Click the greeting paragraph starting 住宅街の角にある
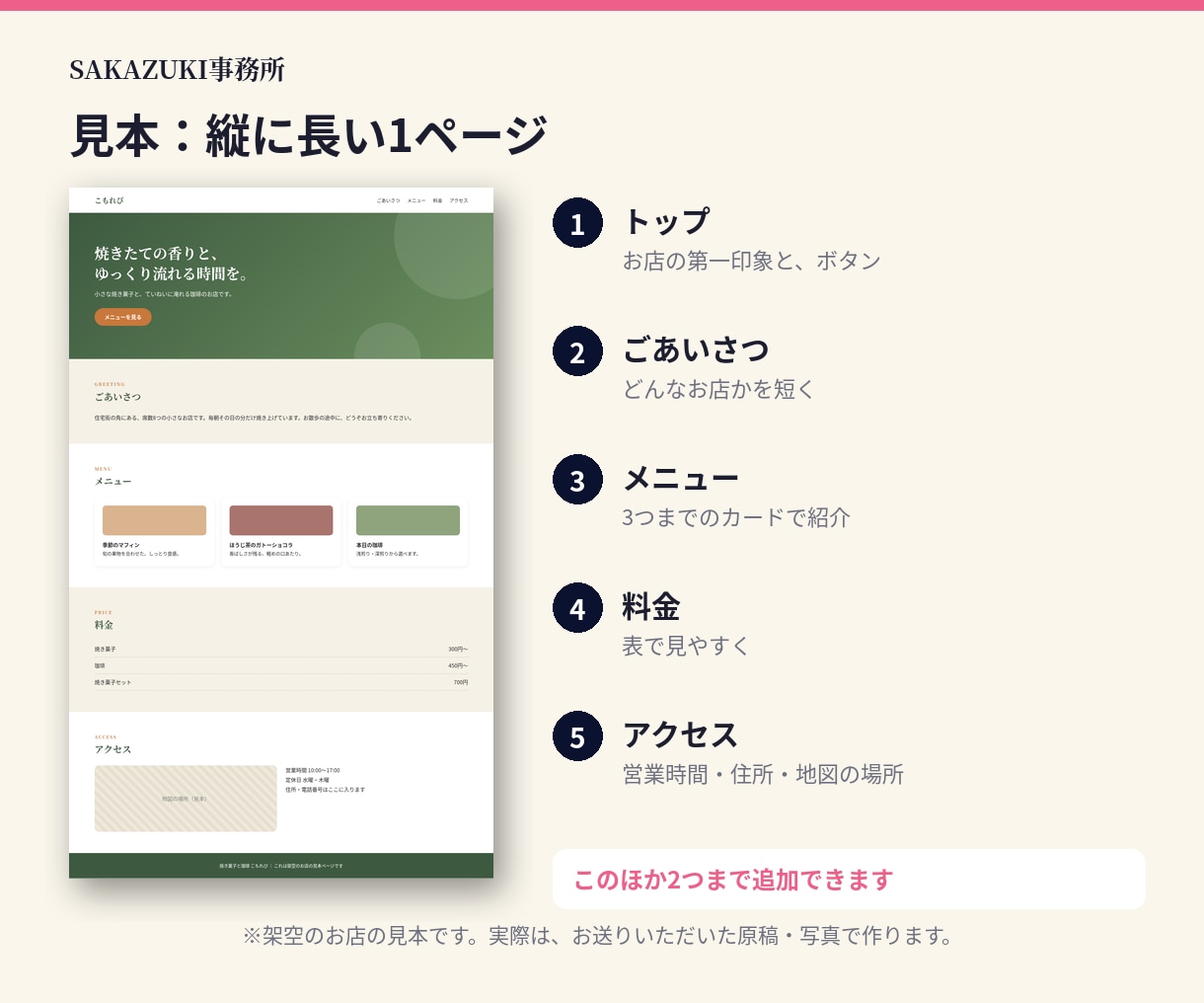 254,418
